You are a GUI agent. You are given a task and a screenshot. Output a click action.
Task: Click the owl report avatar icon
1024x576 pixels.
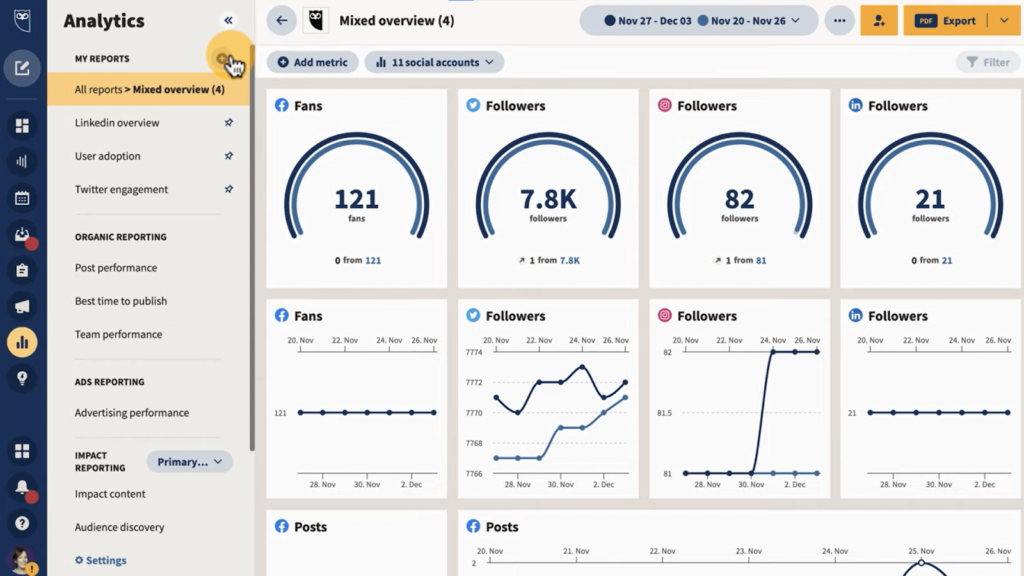tap(316, 20)
